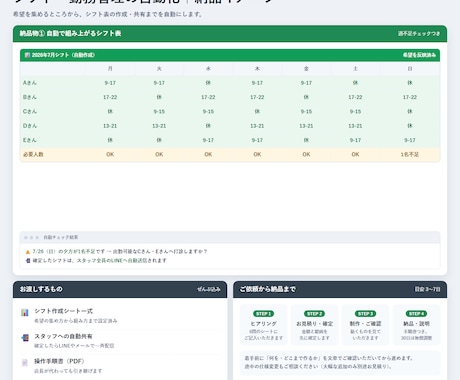Image resolution: width=460 pixels, height=380 pixels.
Task: Click the phone icon beside スタッフへの自動共有
Action: point(25,338)
